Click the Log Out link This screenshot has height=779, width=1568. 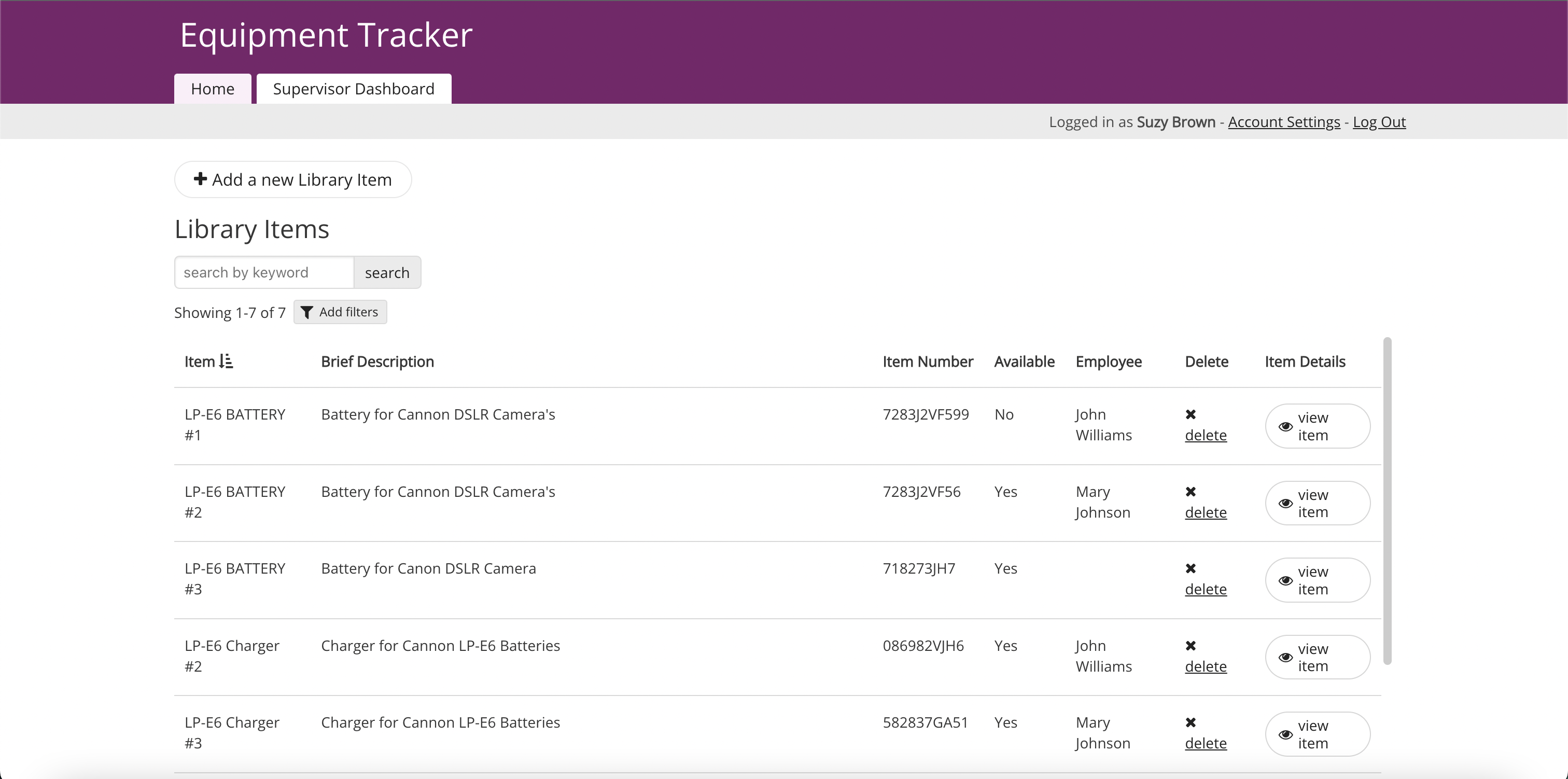coord(1379,122)
